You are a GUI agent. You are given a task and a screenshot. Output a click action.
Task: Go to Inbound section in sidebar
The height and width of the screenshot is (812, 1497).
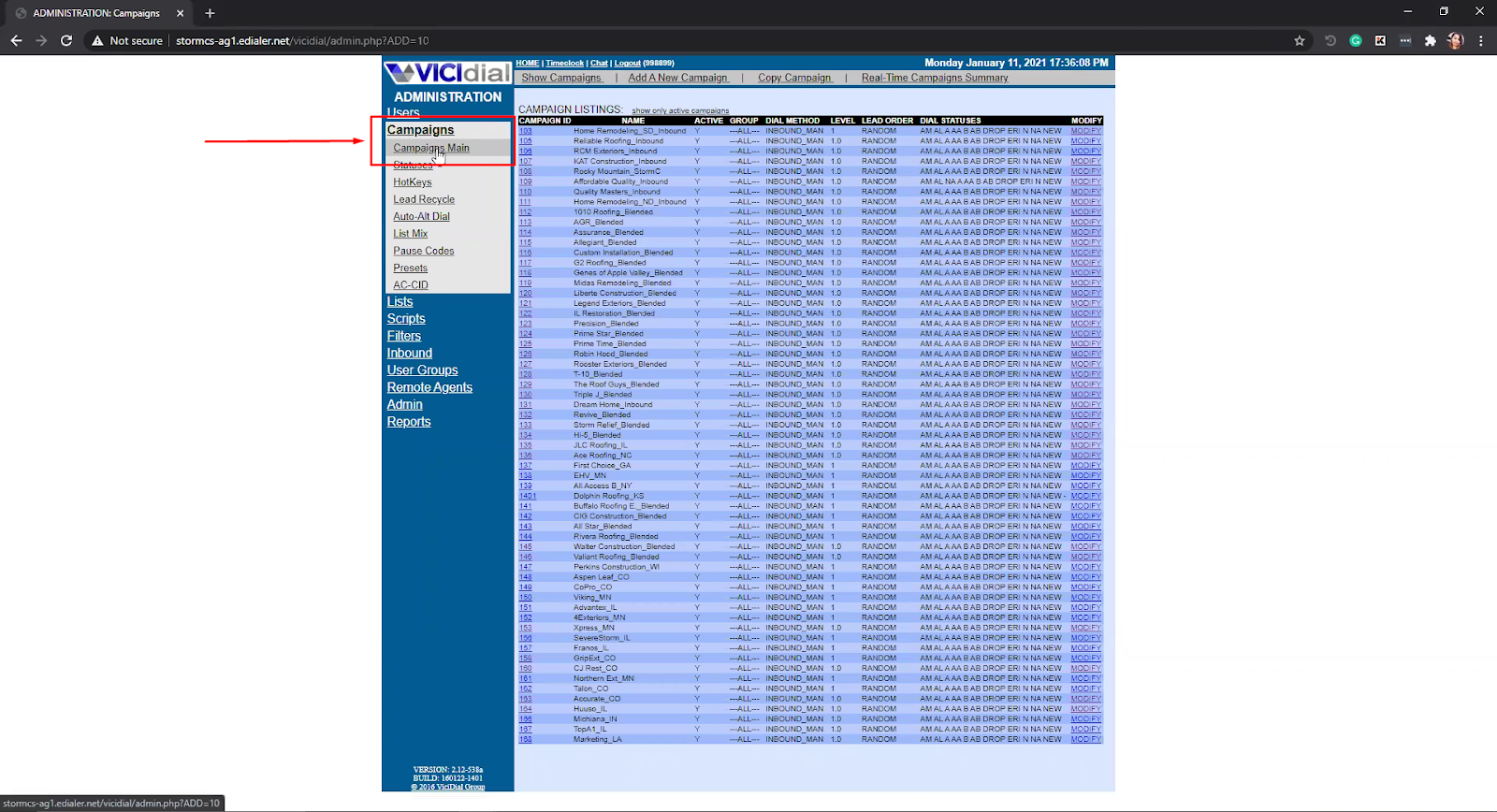pyautogui.click(x=410, y=353)
